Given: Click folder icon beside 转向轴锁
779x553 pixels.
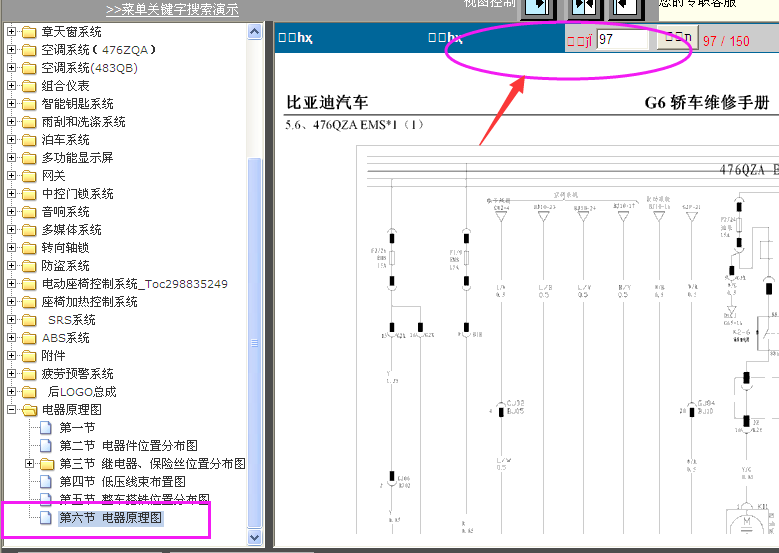Looking at the screenshot, I should [29, 248].
